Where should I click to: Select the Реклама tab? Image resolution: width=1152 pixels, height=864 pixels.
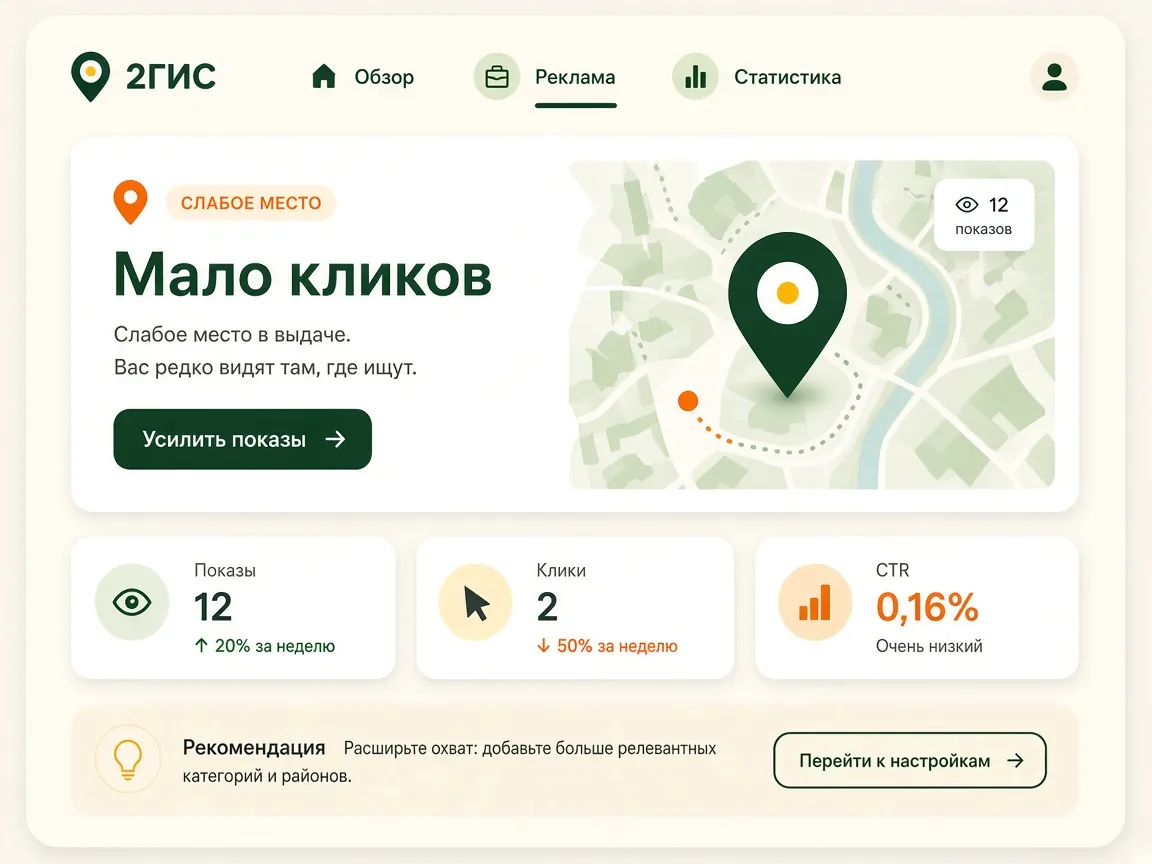coord(575,77)
